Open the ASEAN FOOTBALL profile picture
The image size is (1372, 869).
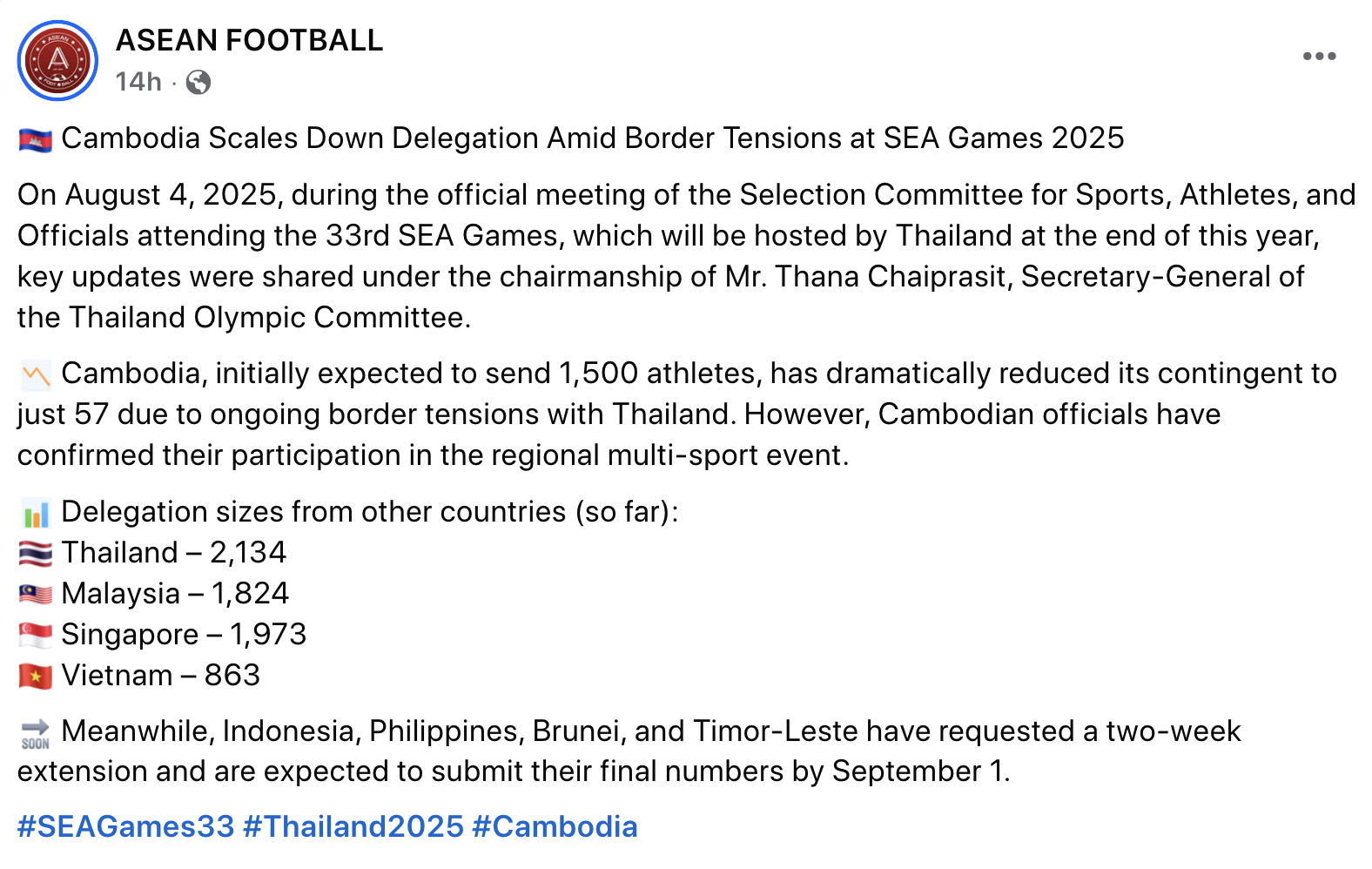tap(57, 61)
